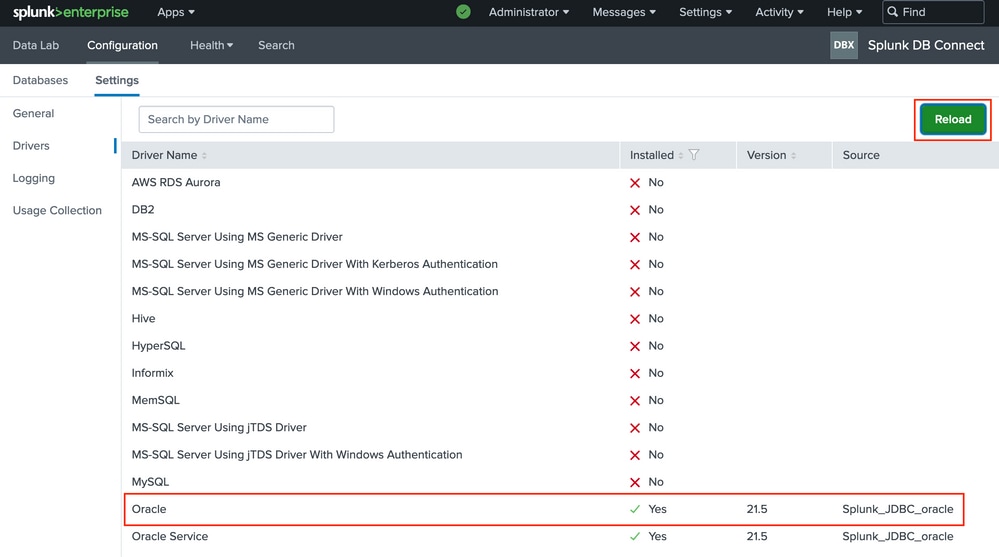Select the Hive driver name
This screenshot has width=999, height=557.
143,319
